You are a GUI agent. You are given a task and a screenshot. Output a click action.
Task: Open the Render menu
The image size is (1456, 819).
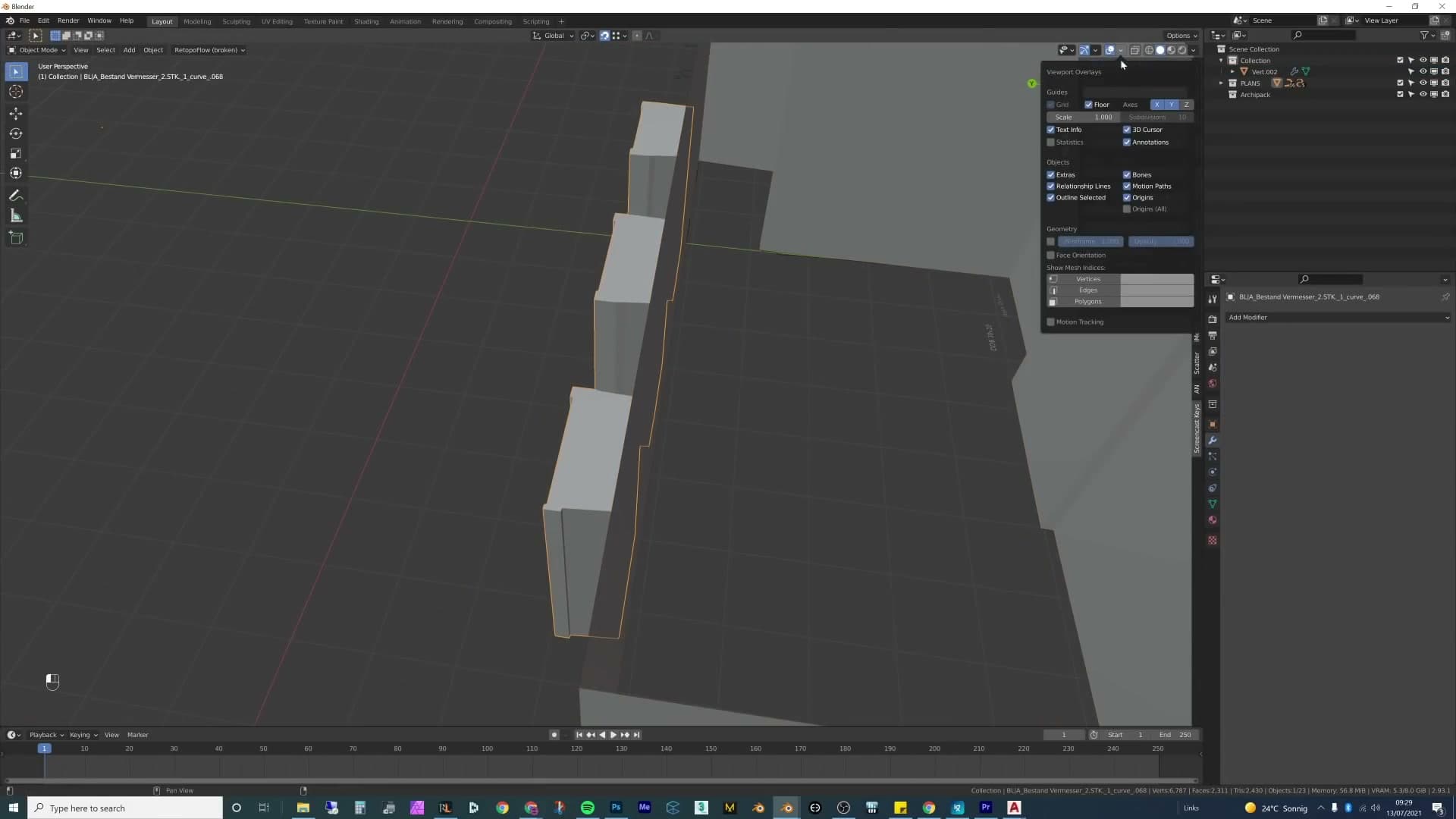point(68,20)
